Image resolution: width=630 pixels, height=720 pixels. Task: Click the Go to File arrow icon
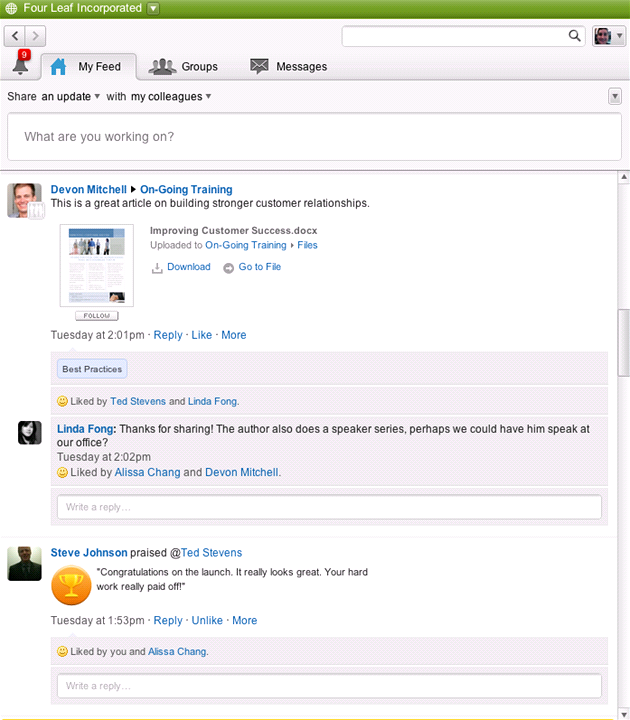coord(228,268)
